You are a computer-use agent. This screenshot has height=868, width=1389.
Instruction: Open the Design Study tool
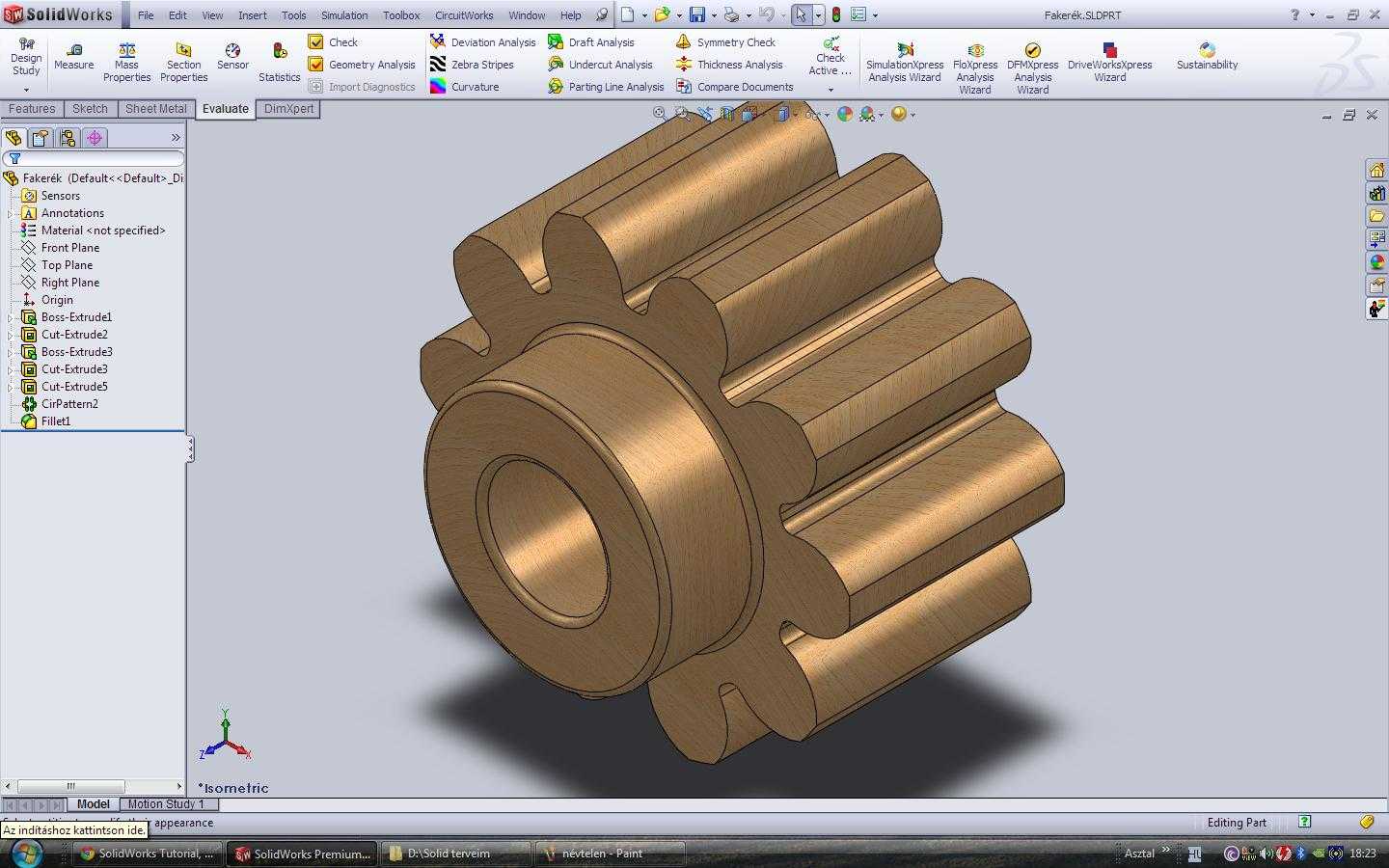point(26,57)
